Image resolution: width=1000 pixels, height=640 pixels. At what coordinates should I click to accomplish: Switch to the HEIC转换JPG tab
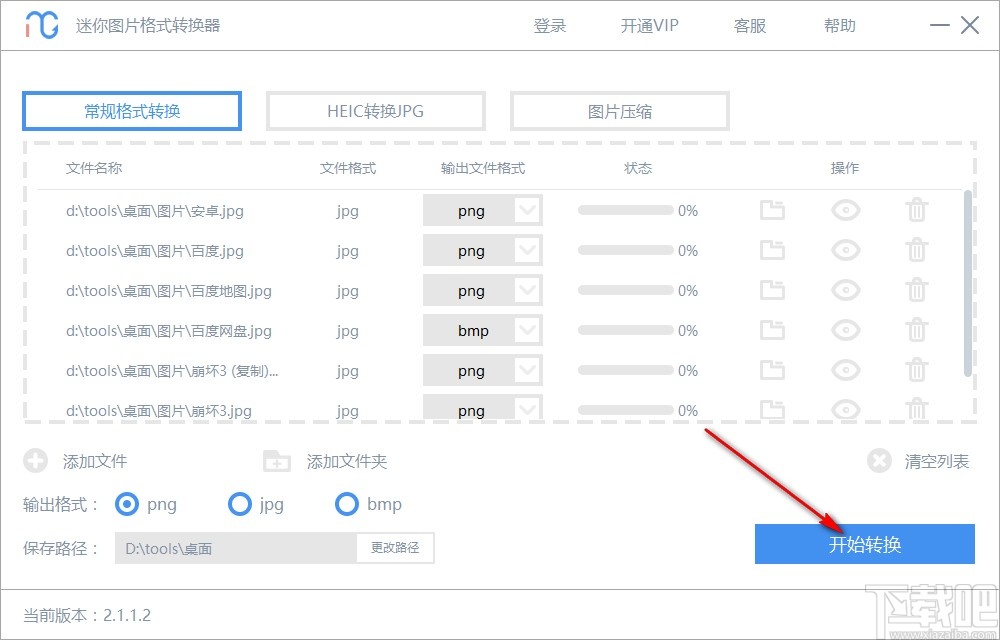click(x=375, y=111)
